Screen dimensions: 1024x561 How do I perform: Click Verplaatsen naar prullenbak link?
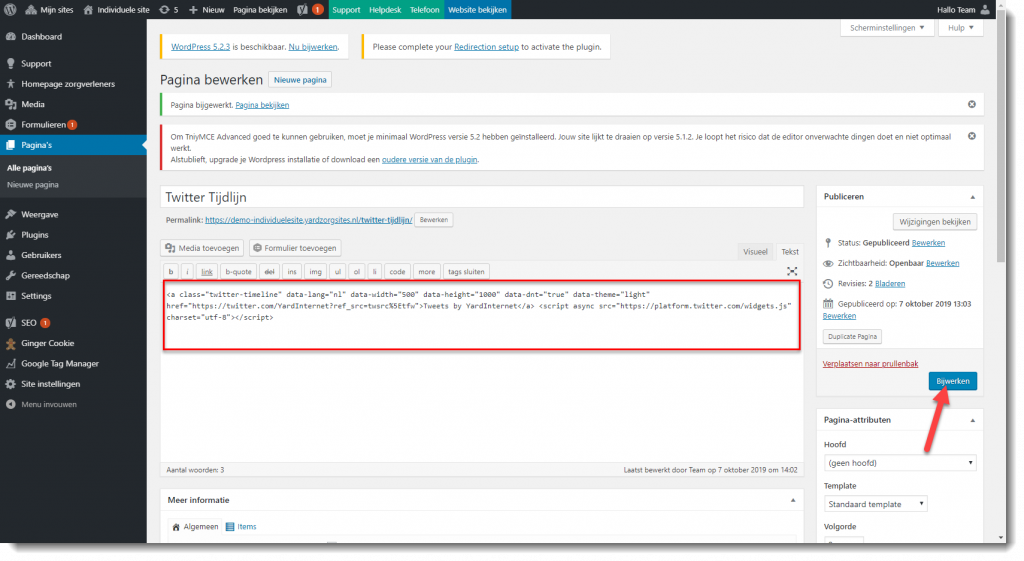tap(870, 364)
